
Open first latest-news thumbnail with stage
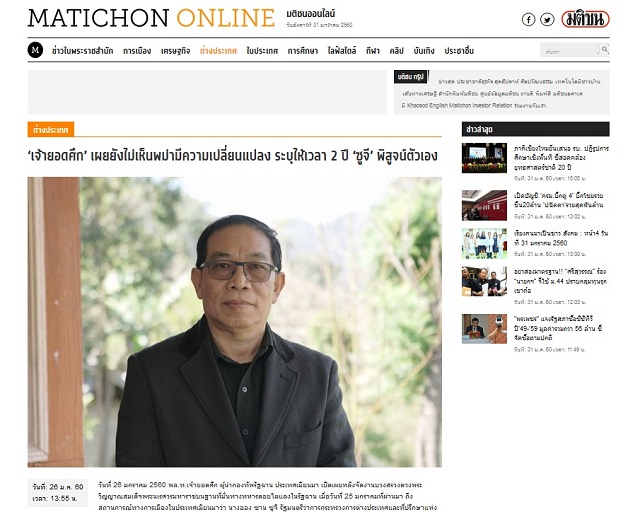pyautogui.click(x=484, y=158)
